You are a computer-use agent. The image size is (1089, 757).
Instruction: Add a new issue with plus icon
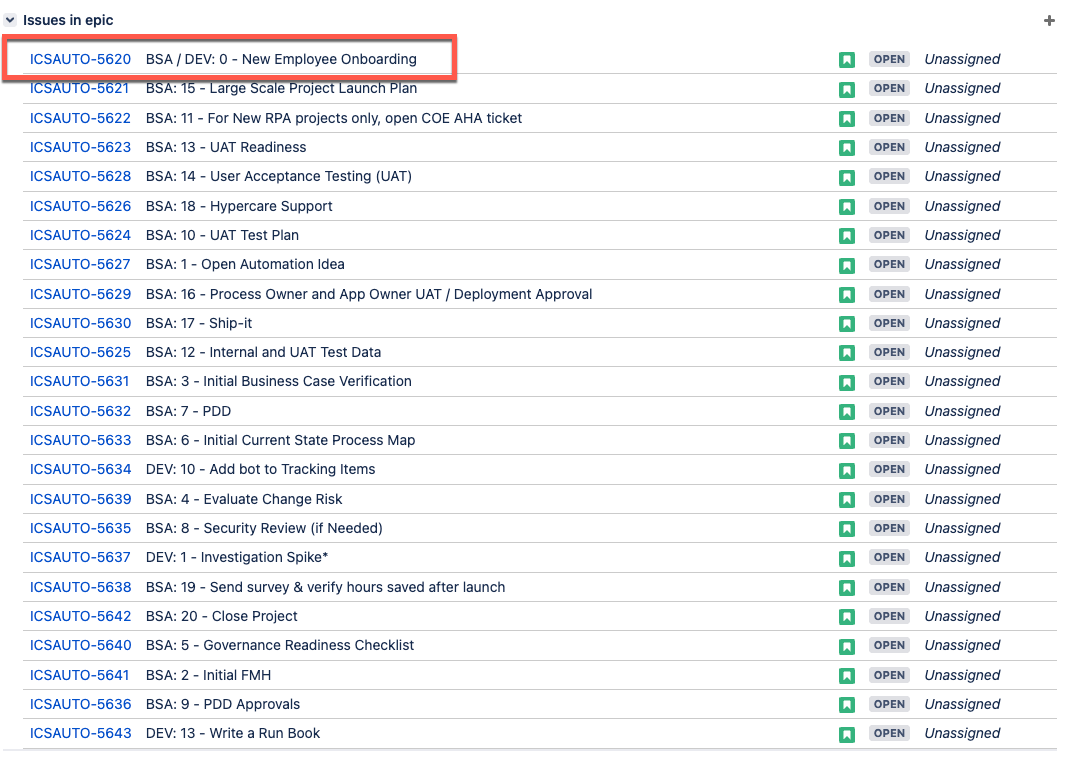(1049, 21)
